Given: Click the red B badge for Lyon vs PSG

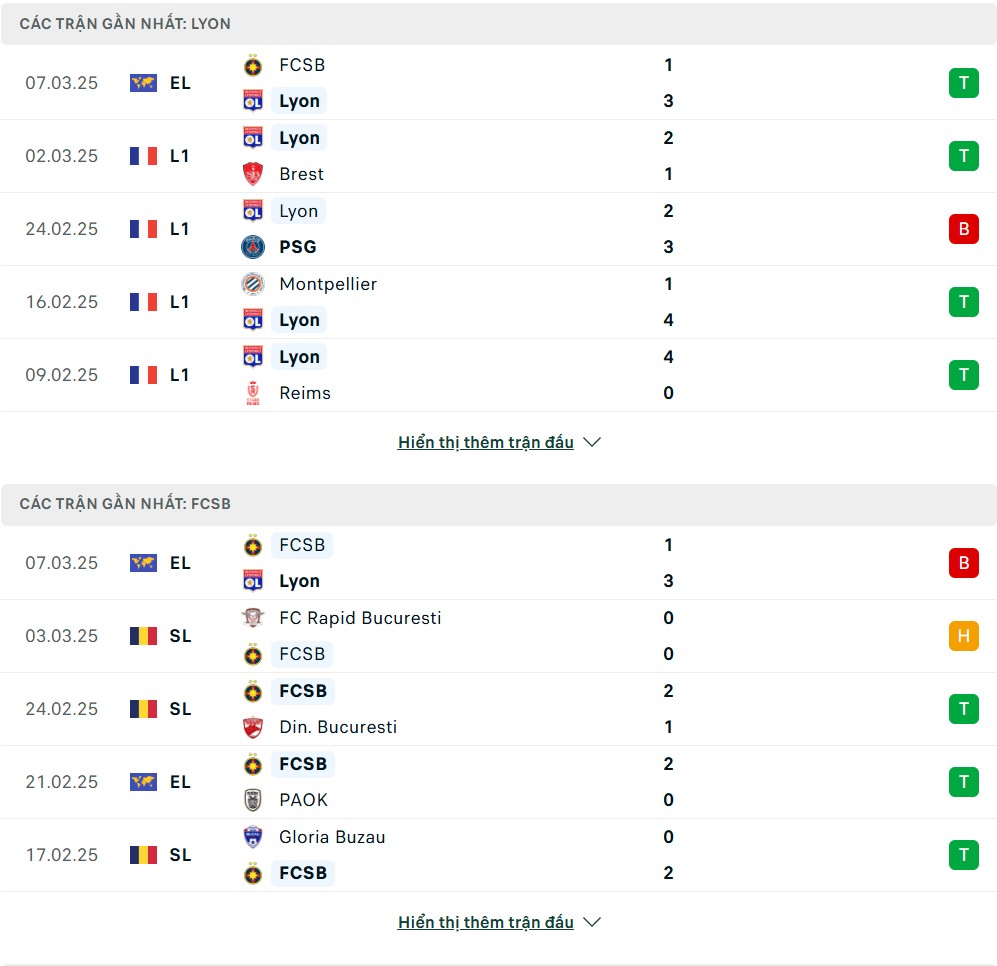Looking at the screenshot, I should coord(963,229).
